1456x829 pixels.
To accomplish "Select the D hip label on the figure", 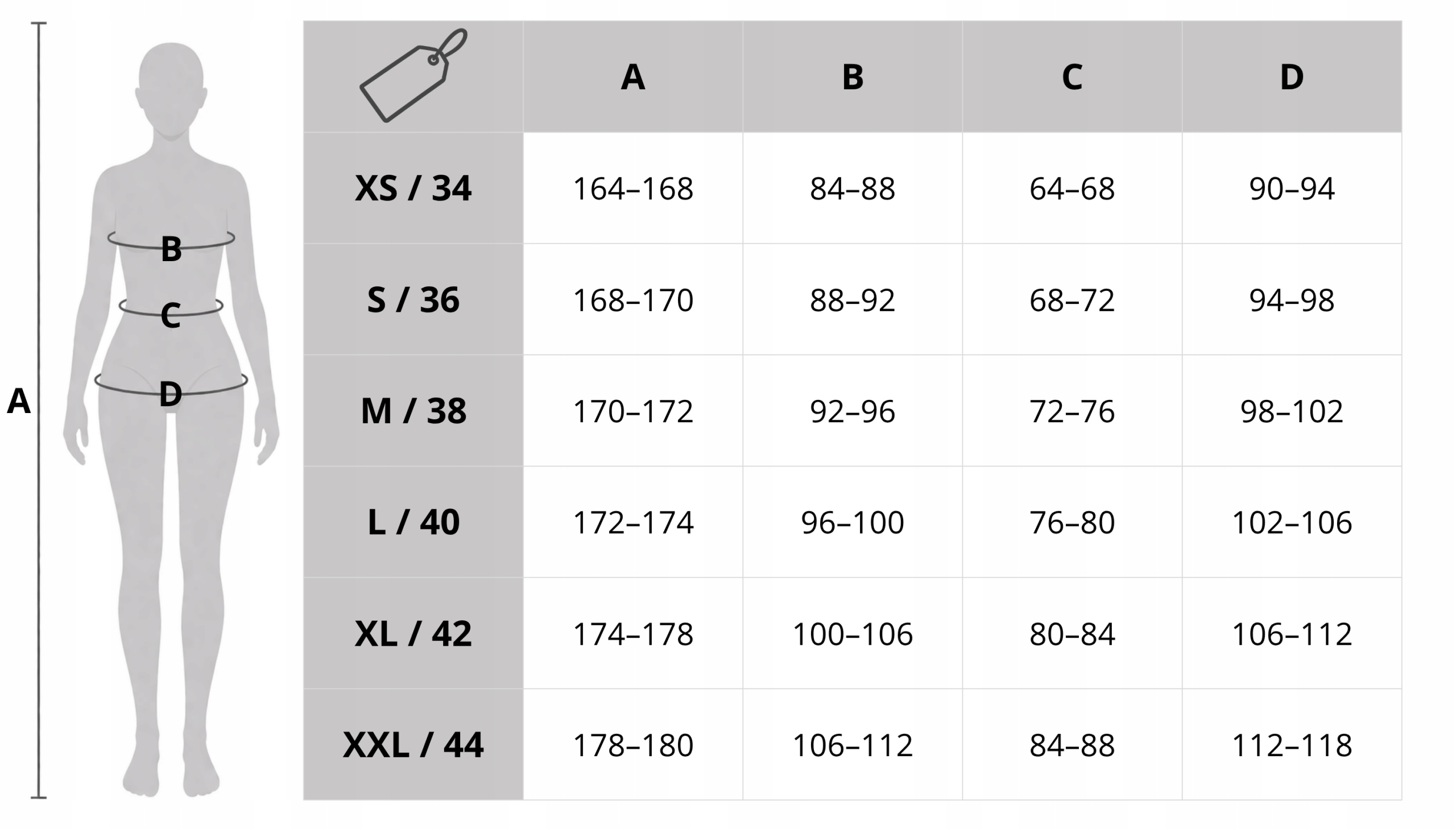I will click(171, 394).
